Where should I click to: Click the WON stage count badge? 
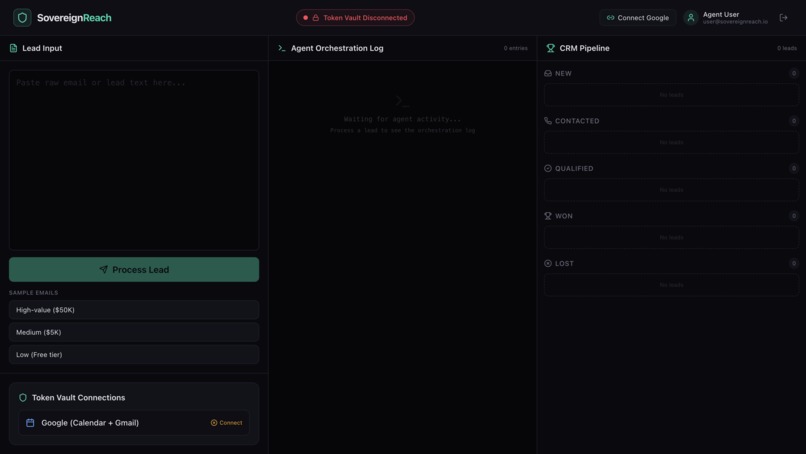tap(794, 216)
